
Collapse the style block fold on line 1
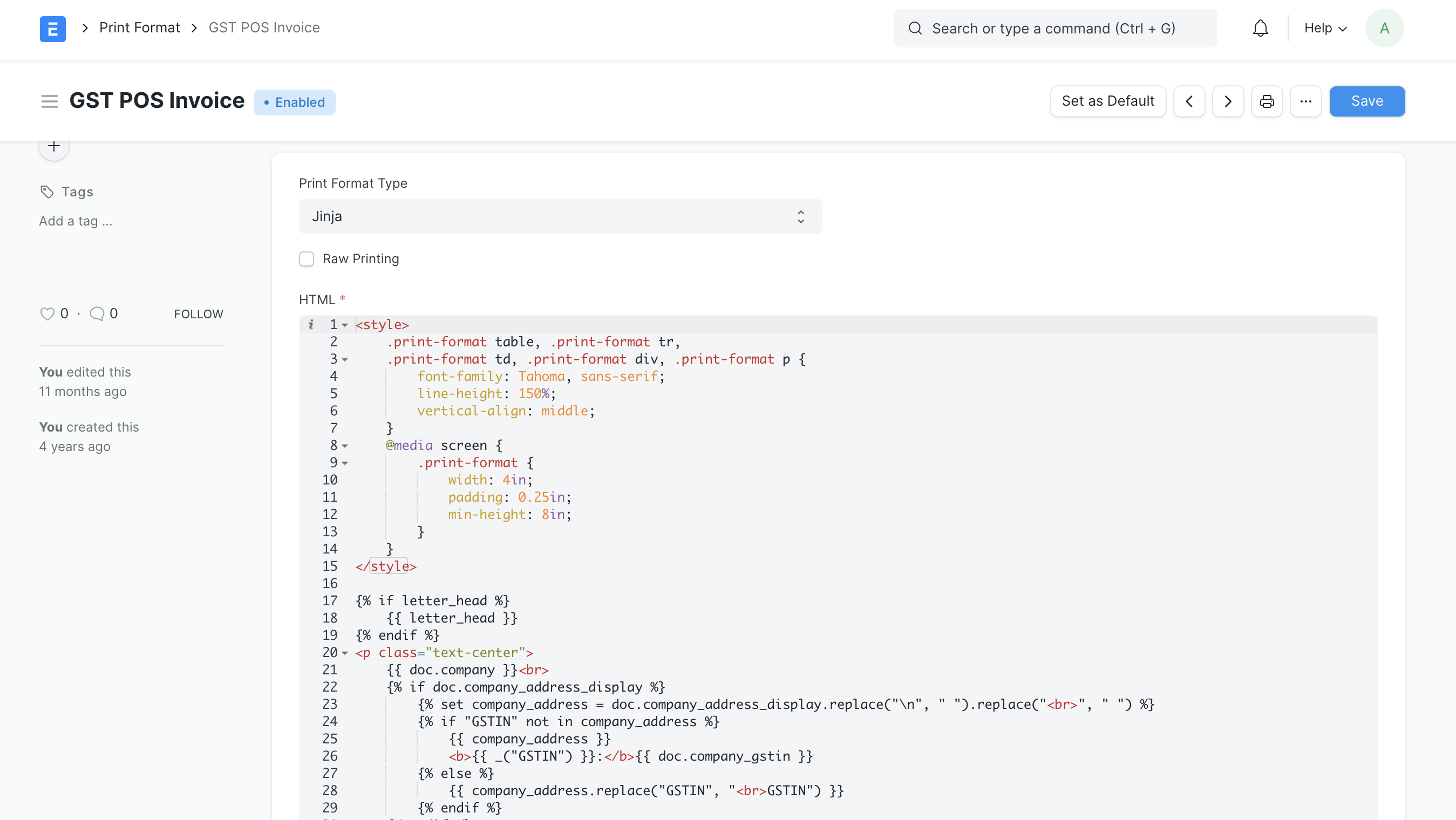tap(346, 324)
